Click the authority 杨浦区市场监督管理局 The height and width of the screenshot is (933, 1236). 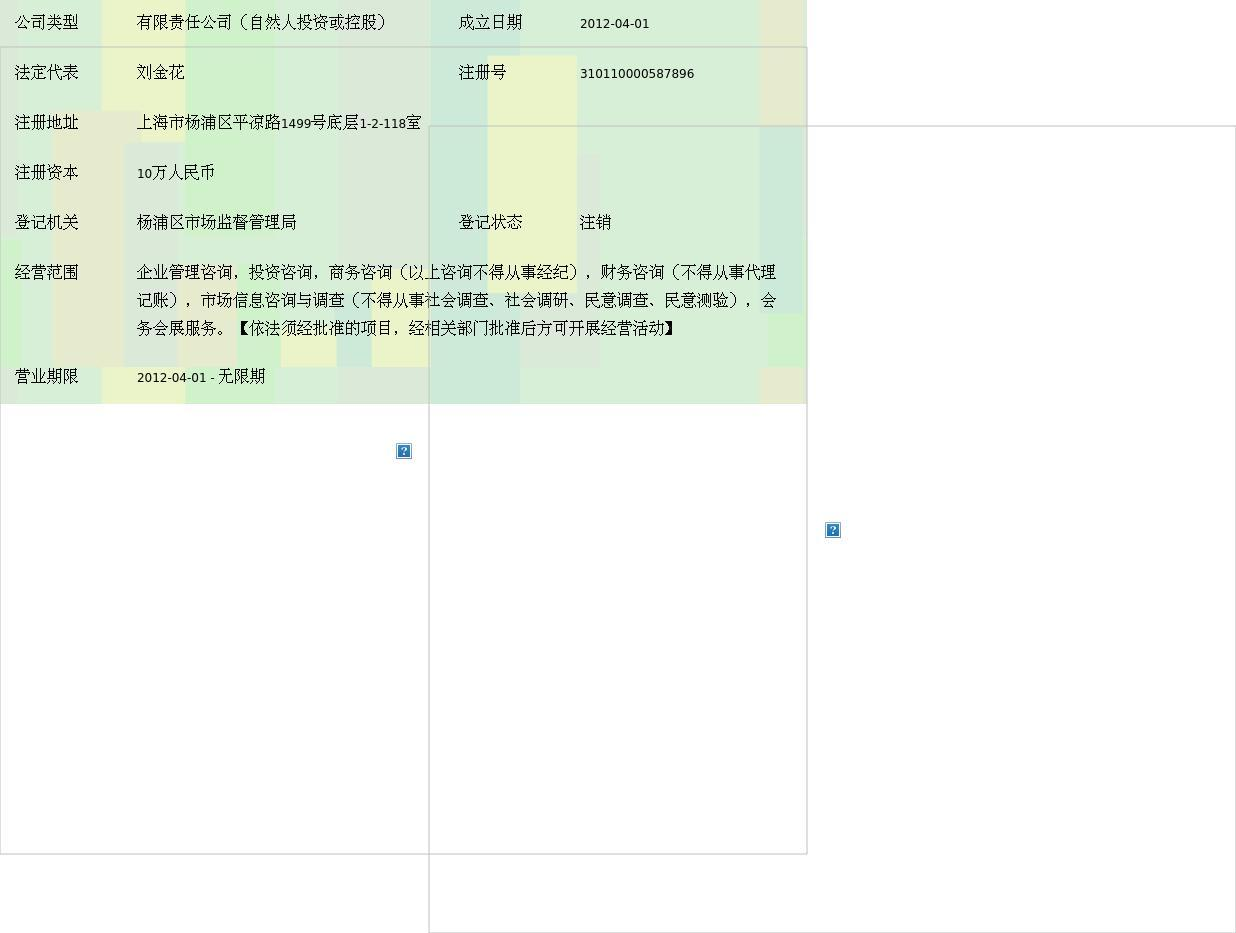(x=216, y=222)
